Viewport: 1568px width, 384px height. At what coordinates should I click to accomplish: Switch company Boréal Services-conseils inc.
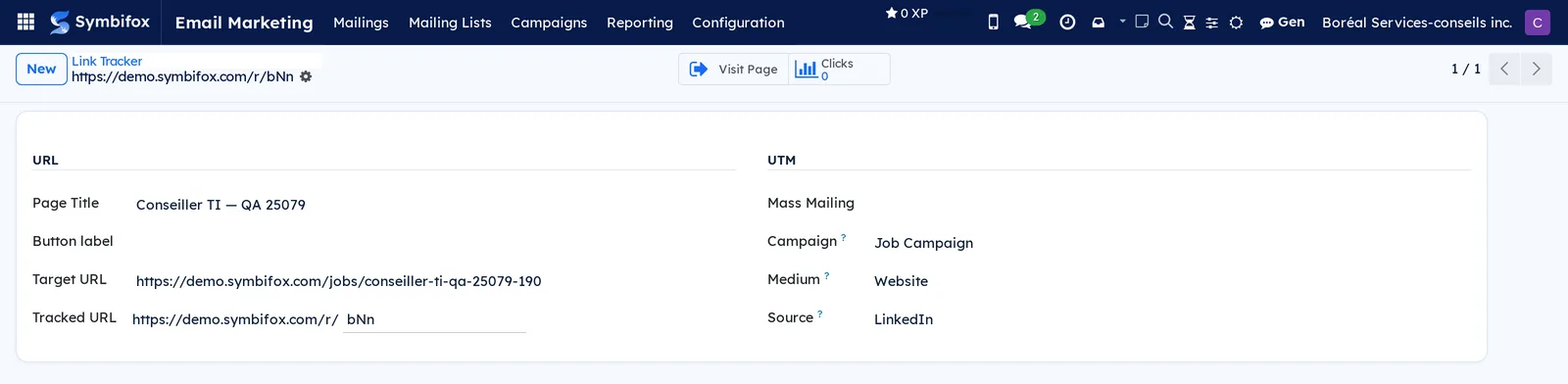tap(1417, 23)
